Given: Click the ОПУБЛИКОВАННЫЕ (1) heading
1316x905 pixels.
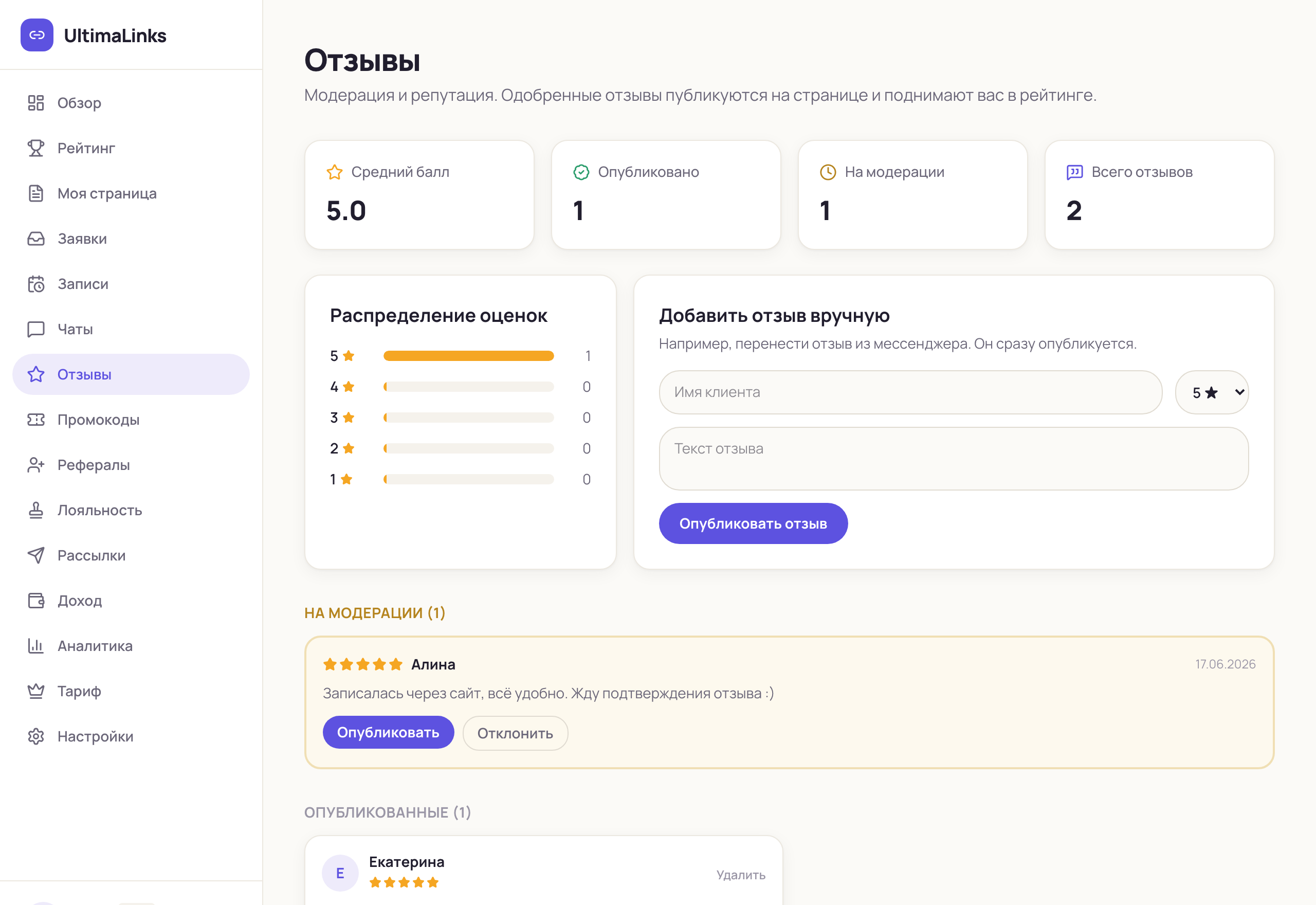Looking at the screenshot, I should pos(388,812).
